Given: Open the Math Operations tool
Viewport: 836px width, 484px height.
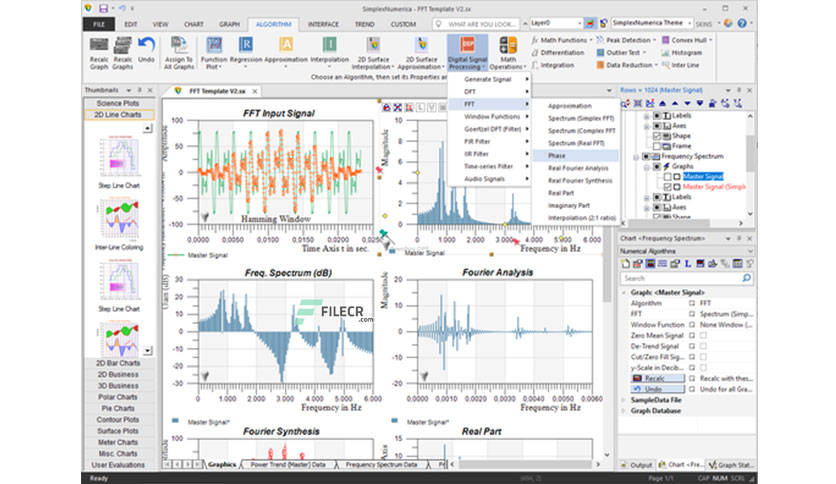Looking at the screenshot, I should point(508,53).
